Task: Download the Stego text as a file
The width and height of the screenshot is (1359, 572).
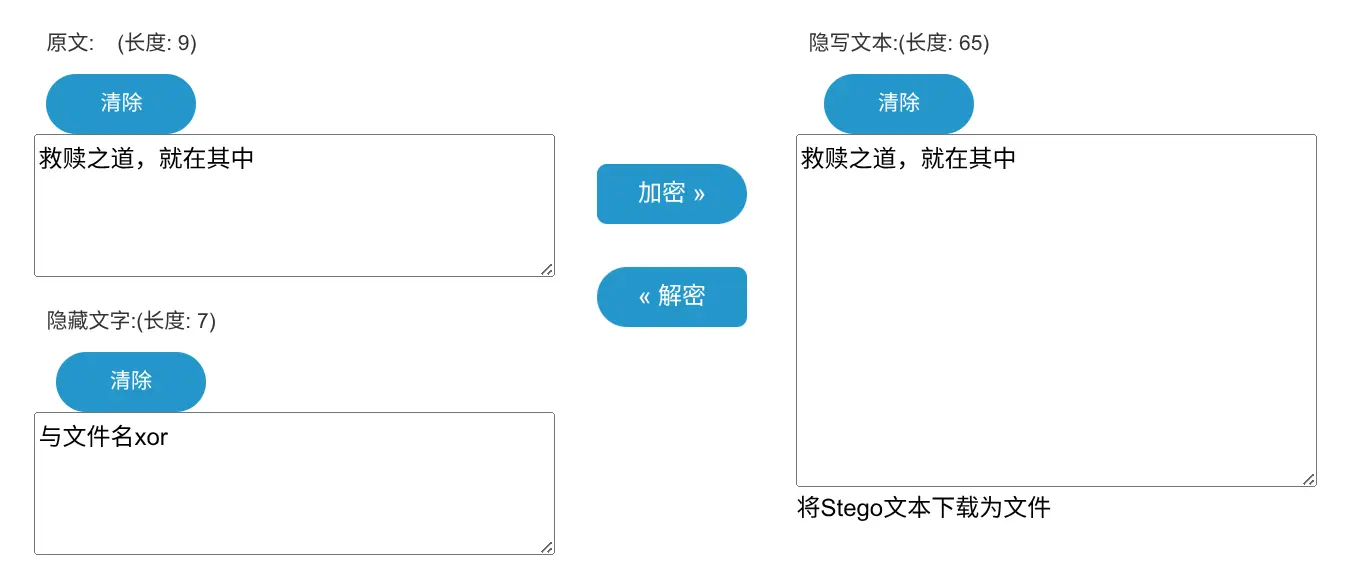Action: [923, 508]
